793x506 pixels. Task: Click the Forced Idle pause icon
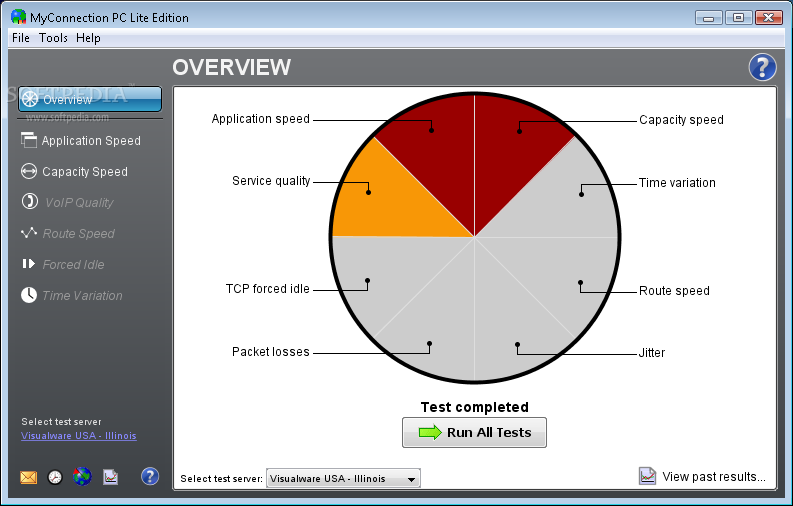click(29, 264)
